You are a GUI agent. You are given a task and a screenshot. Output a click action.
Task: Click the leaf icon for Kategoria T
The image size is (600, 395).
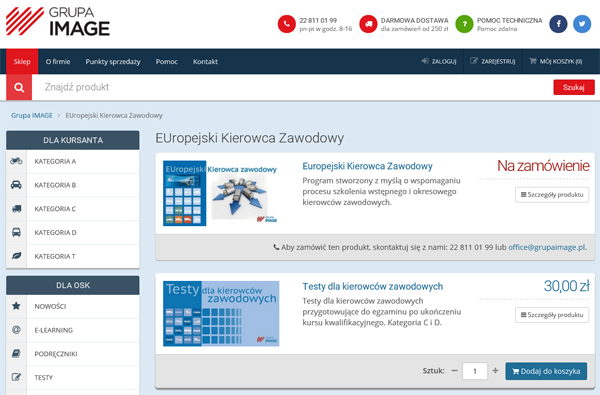click(16, 256)
